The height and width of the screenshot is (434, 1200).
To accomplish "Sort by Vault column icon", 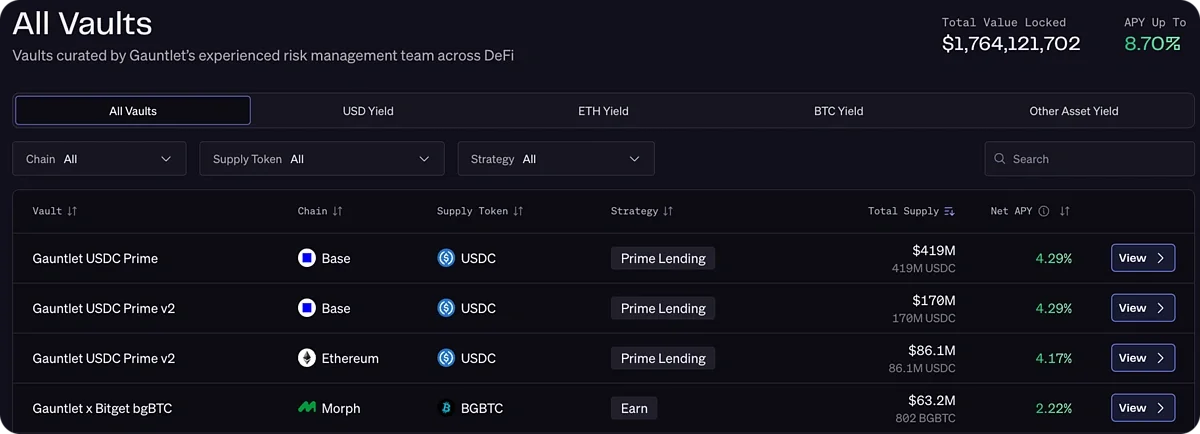I will pos(72,211).
